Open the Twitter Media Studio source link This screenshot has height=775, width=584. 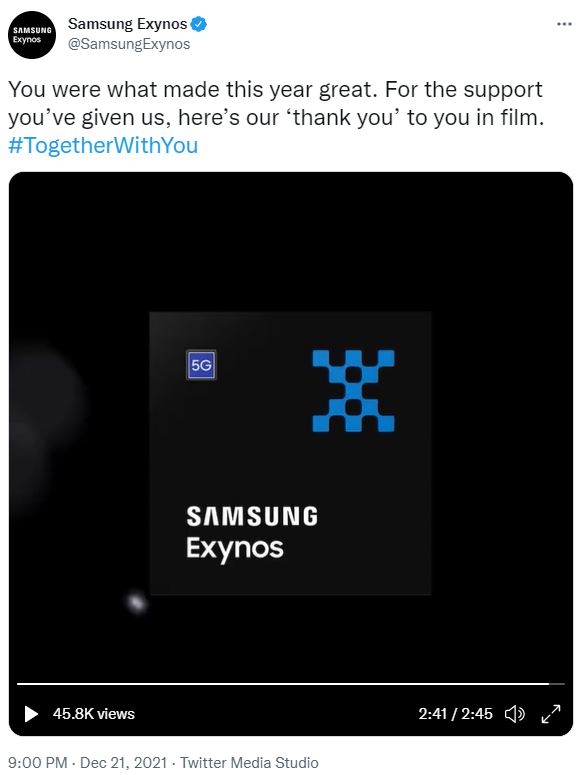(249, 763)
